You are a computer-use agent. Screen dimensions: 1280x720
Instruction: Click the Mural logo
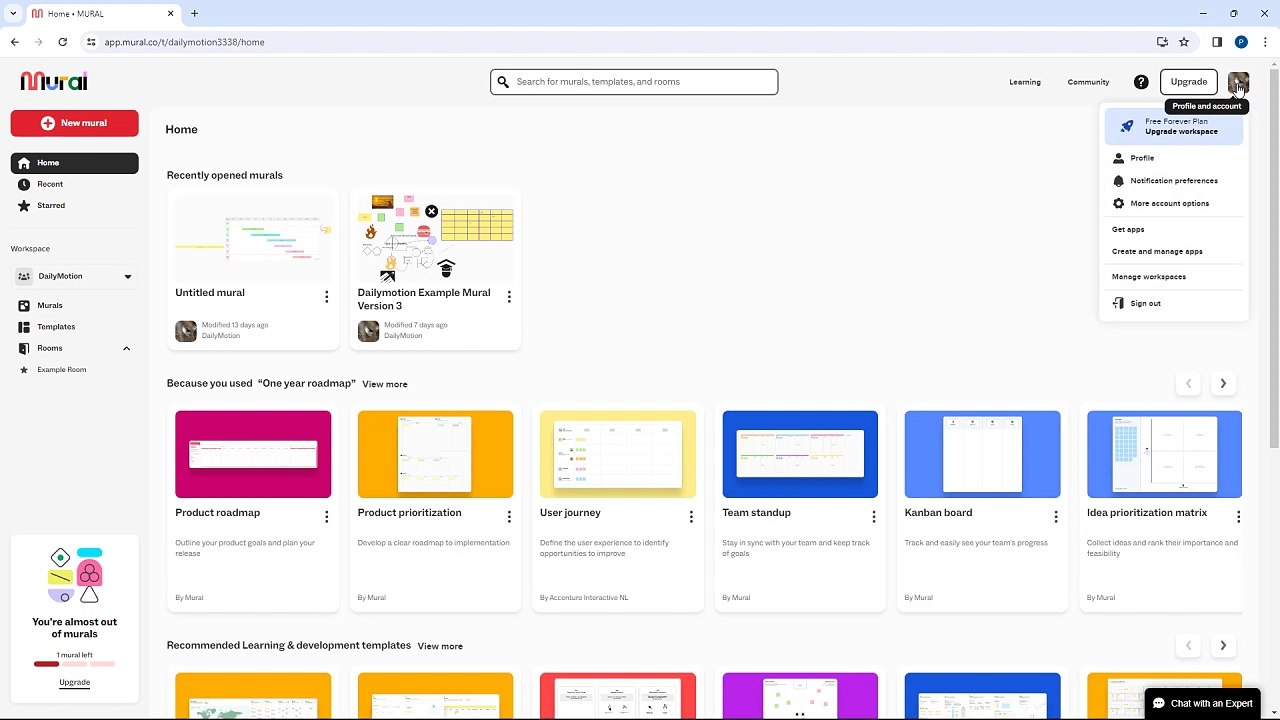(x=54, y=81)
